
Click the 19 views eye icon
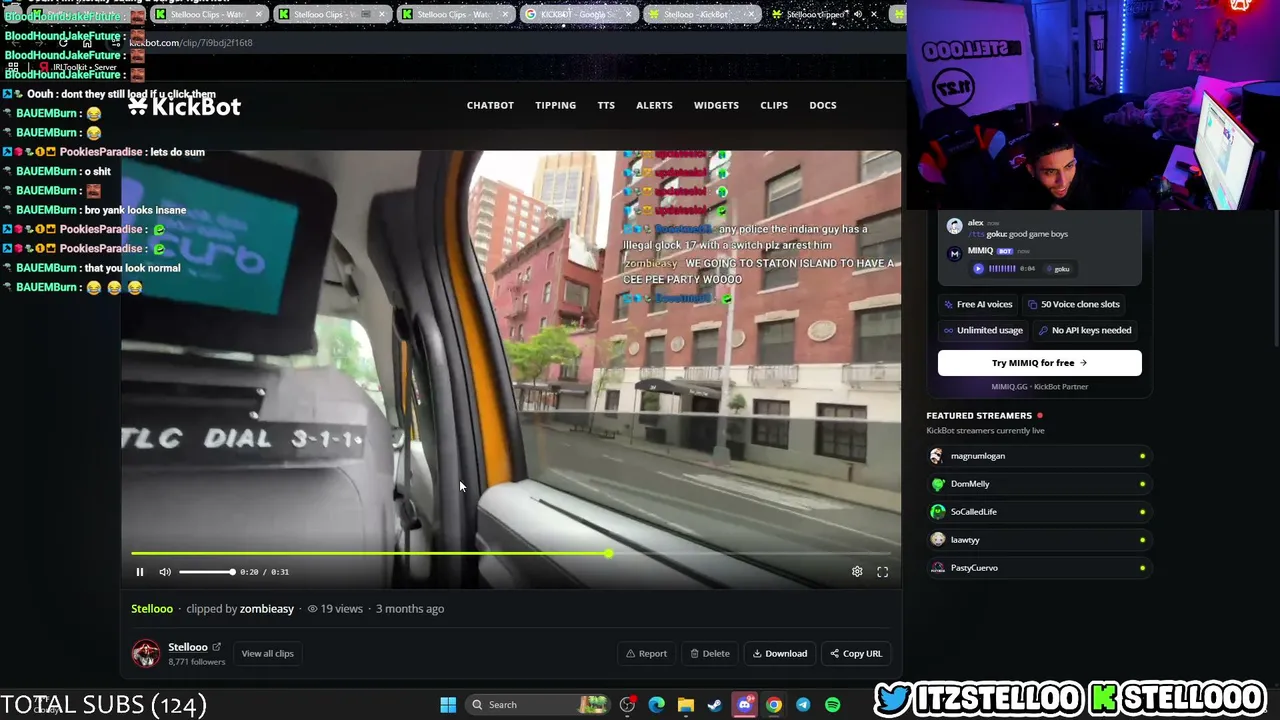[x=312, y=609]
